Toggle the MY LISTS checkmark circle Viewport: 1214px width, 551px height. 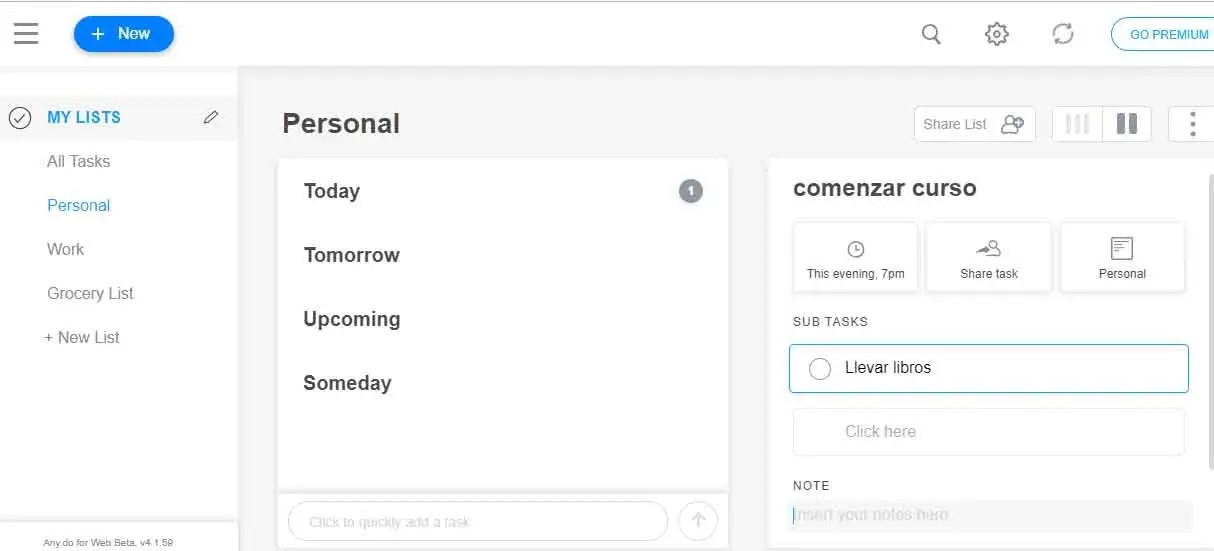pyautogui.click(x=20, y=118)
